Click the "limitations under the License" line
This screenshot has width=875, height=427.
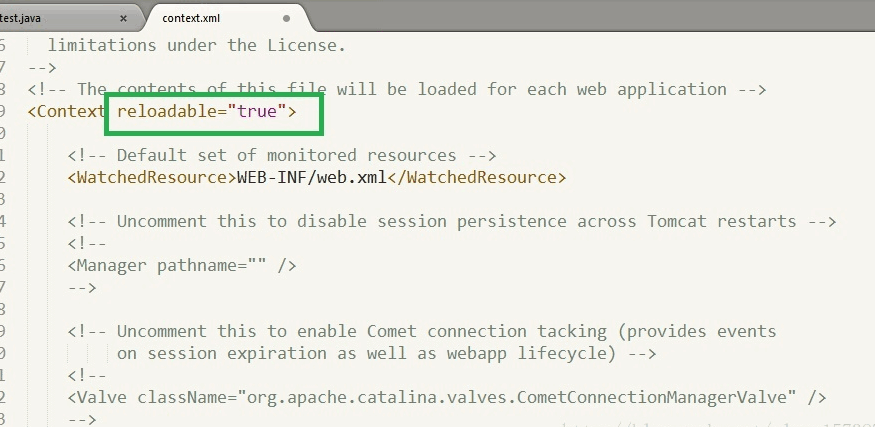tap(196, 45)
